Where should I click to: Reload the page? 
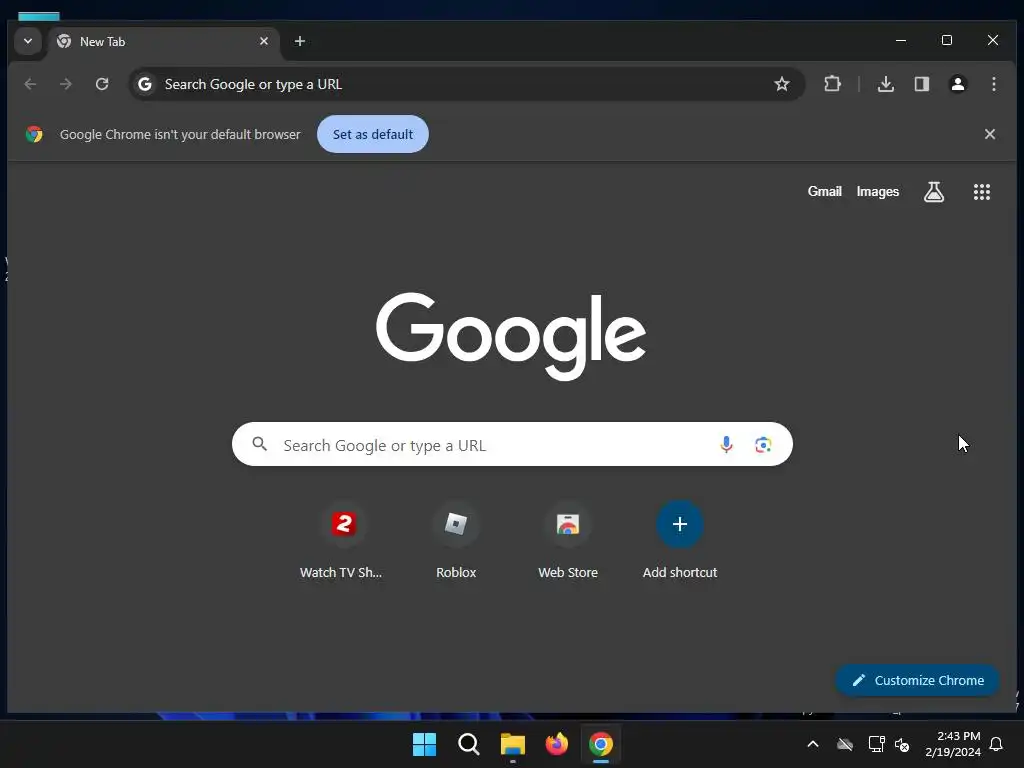click(102, 84)
